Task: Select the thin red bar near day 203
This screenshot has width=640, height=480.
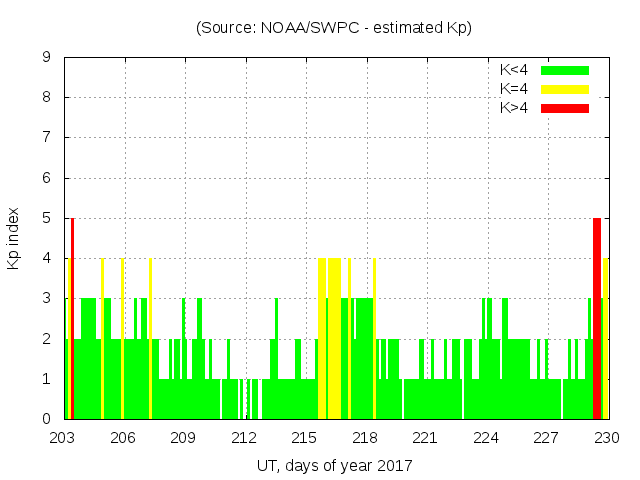Action: coord(73,320)
